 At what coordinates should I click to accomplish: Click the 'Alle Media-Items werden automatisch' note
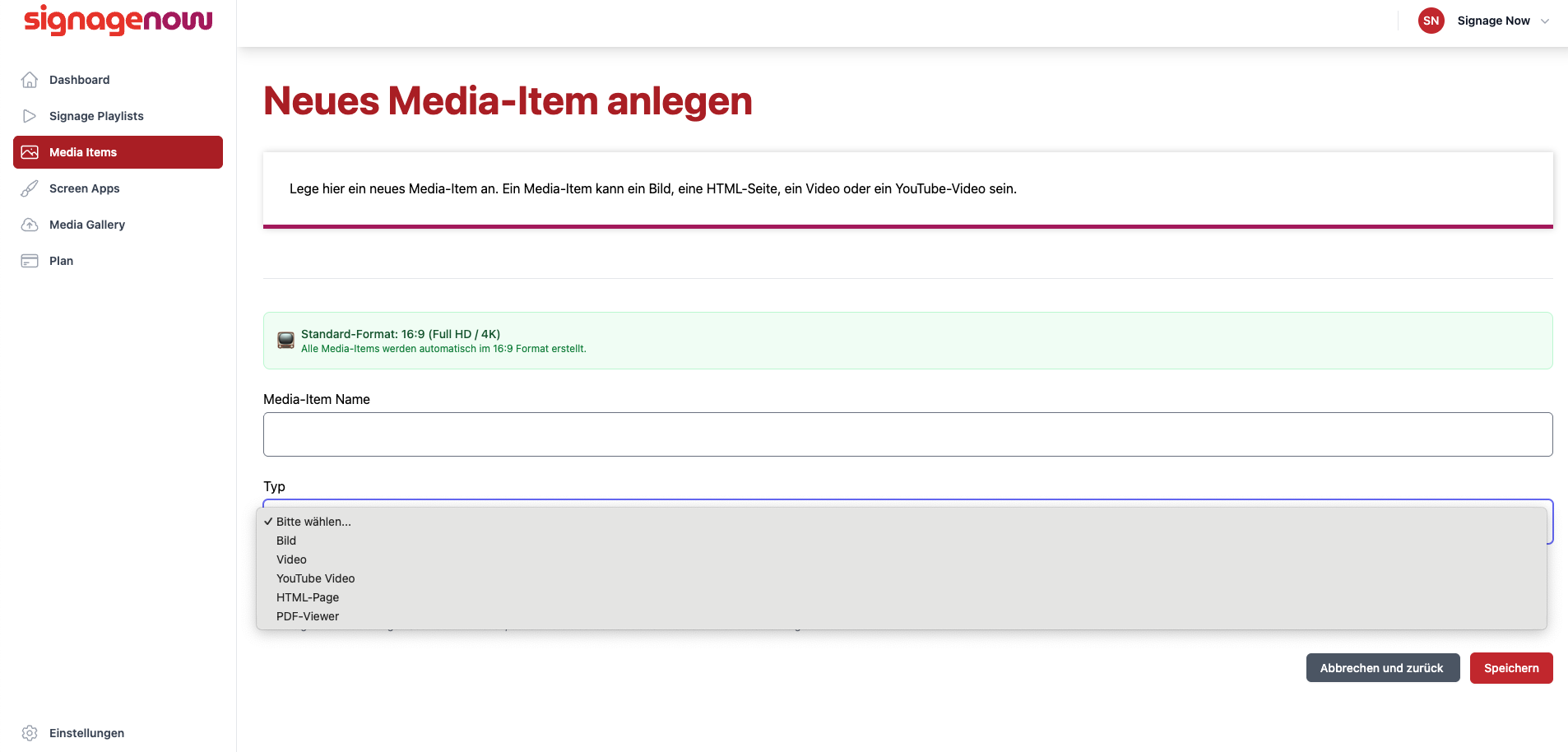(443, 349)
